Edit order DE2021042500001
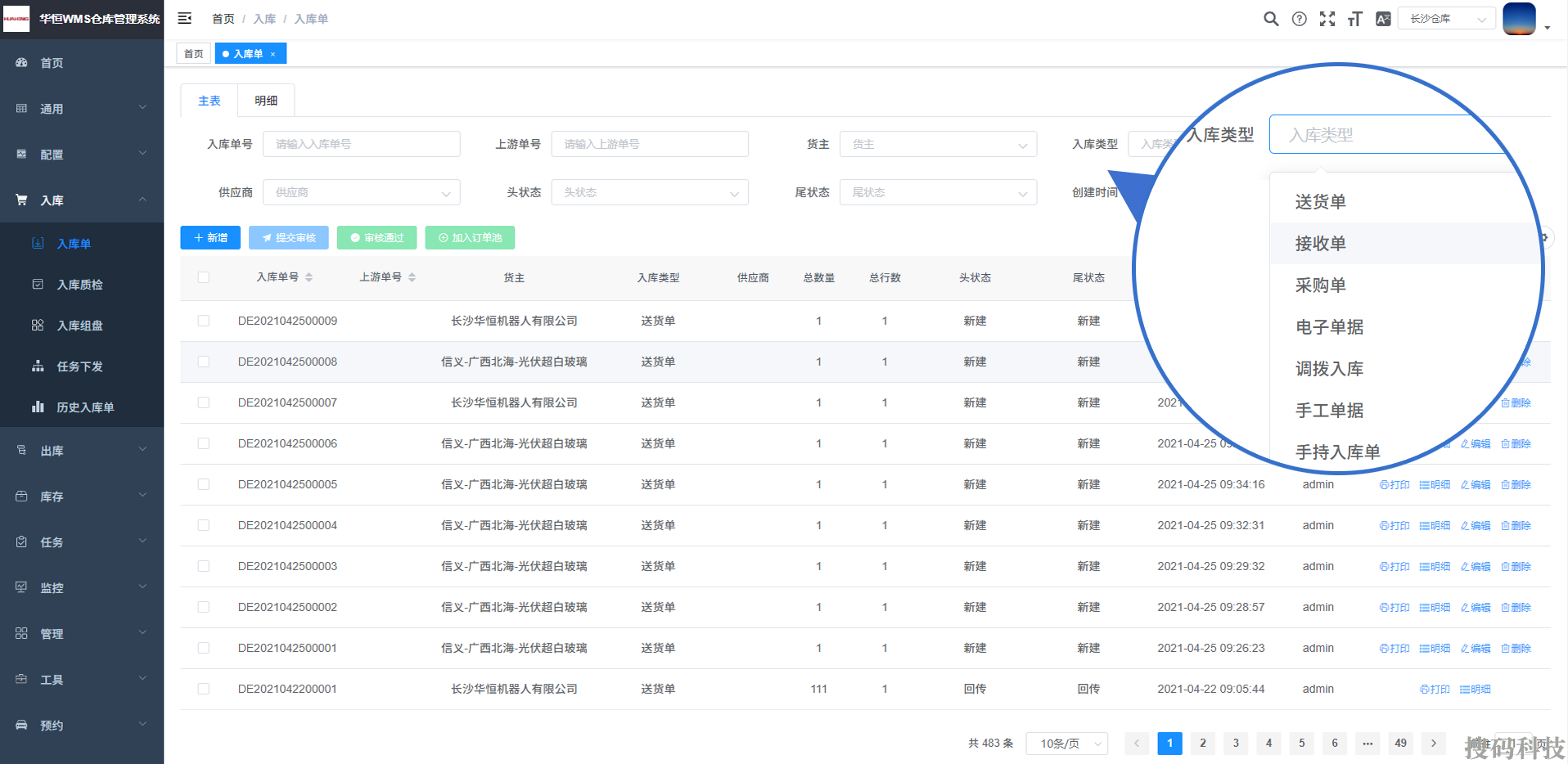The width and height of the screenshot is (1568, 764). tap(1476, 648)
